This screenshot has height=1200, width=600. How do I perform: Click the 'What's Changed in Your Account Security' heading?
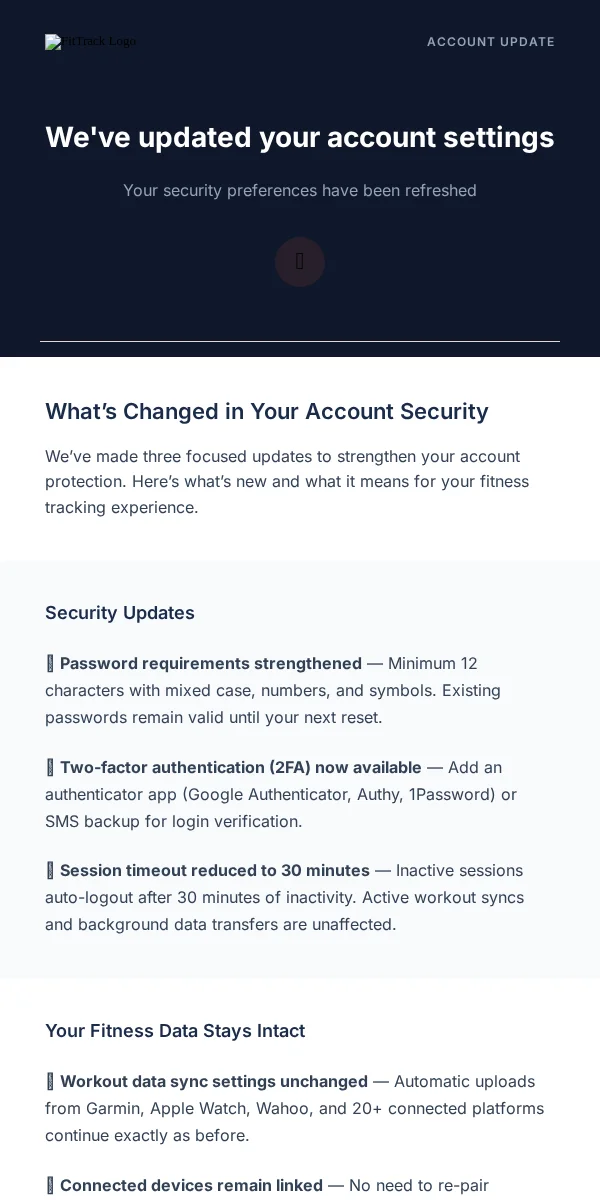(x=267, y=411)
